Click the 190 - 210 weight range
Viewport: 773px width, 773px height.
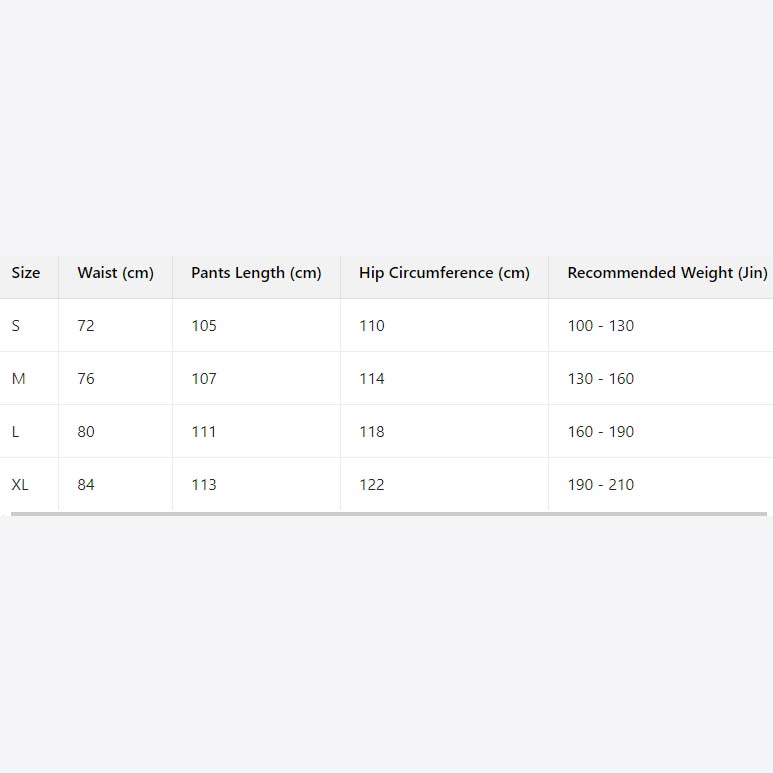pos(600,485)
